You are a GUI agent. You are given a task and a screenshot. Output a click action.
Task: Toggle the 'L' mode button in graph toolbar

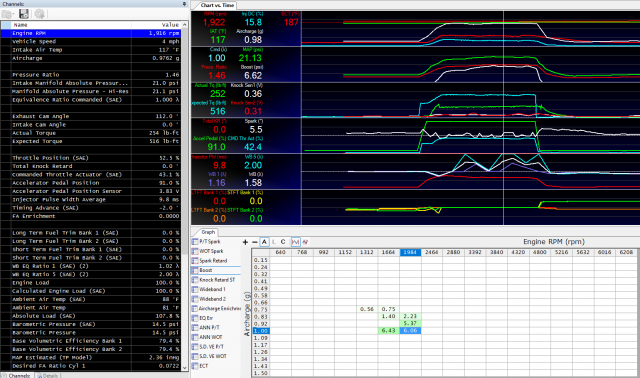pos(274,242)
